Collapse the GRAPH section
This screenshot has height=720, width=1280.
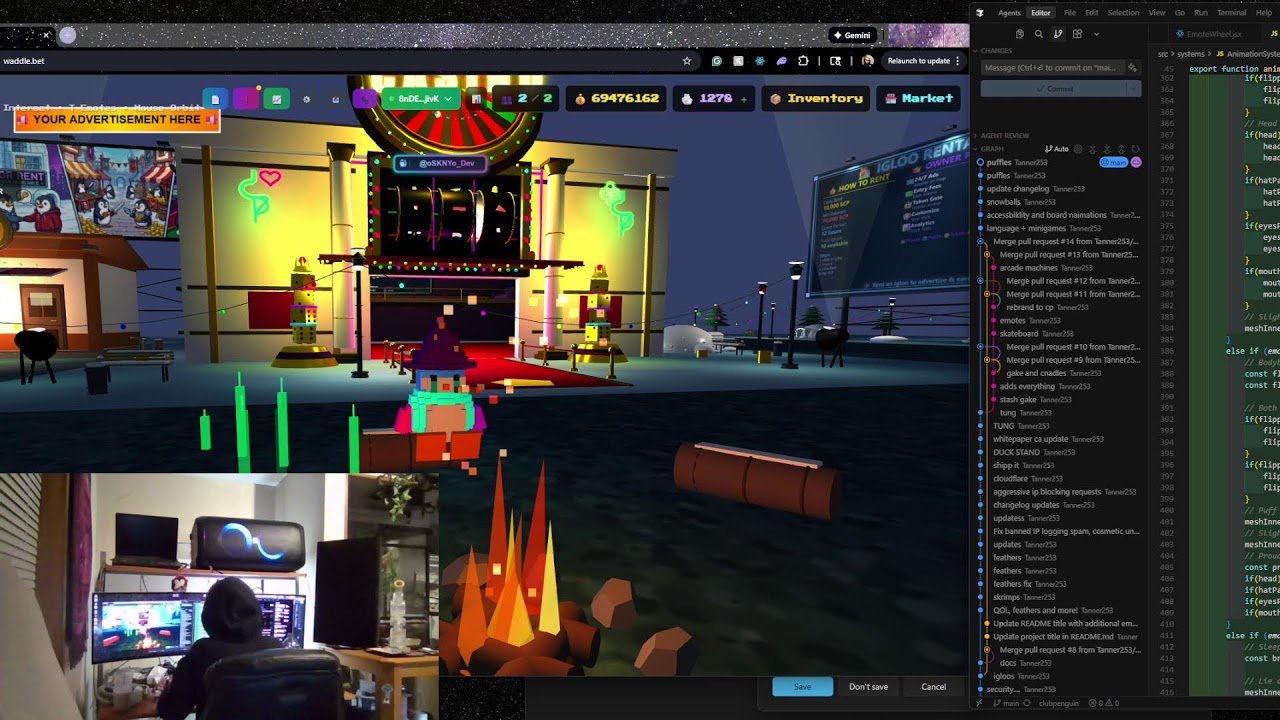[992, 149]
